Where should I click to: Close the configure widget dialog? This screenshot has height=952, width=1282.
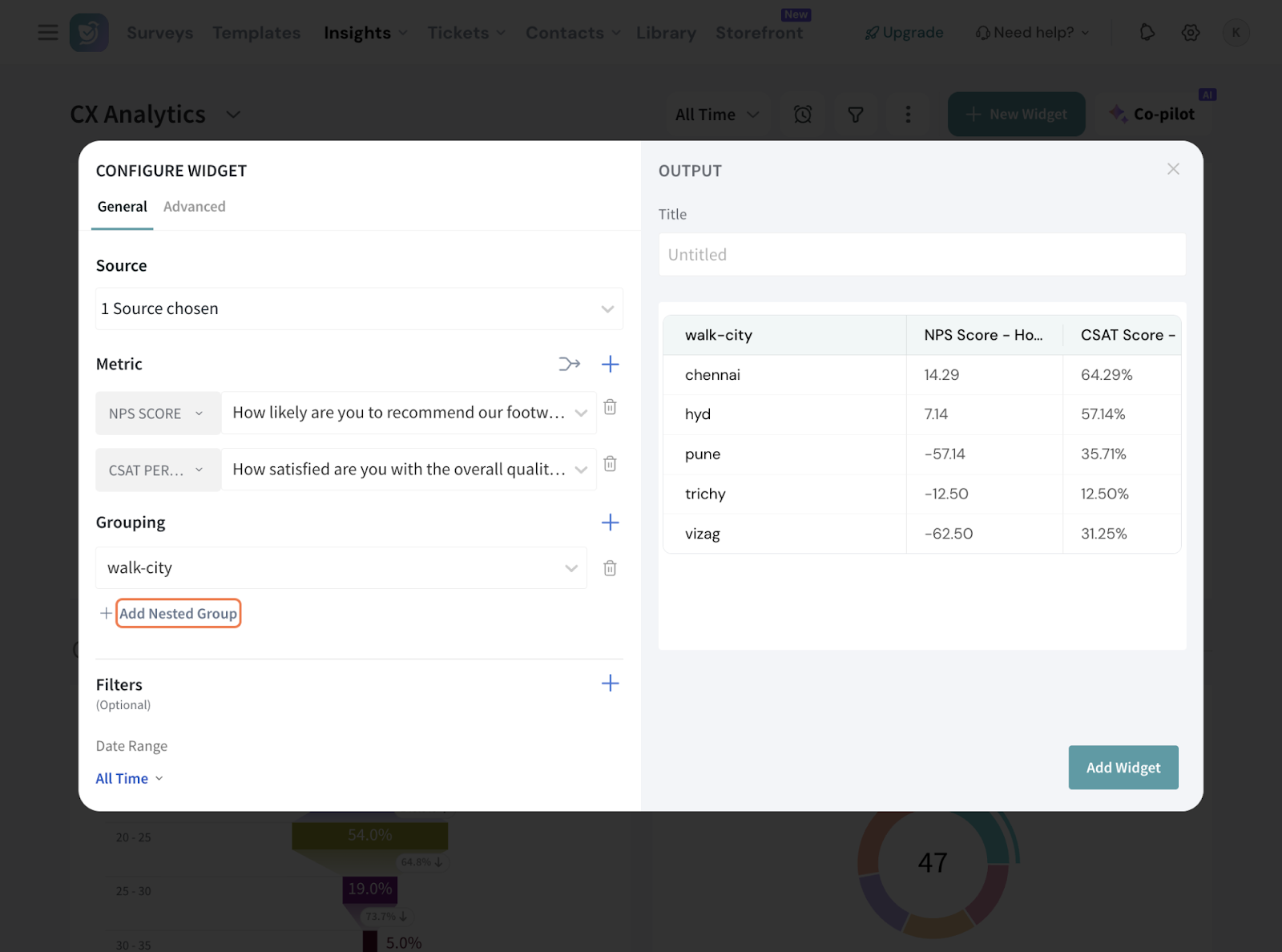(1173, 169)
